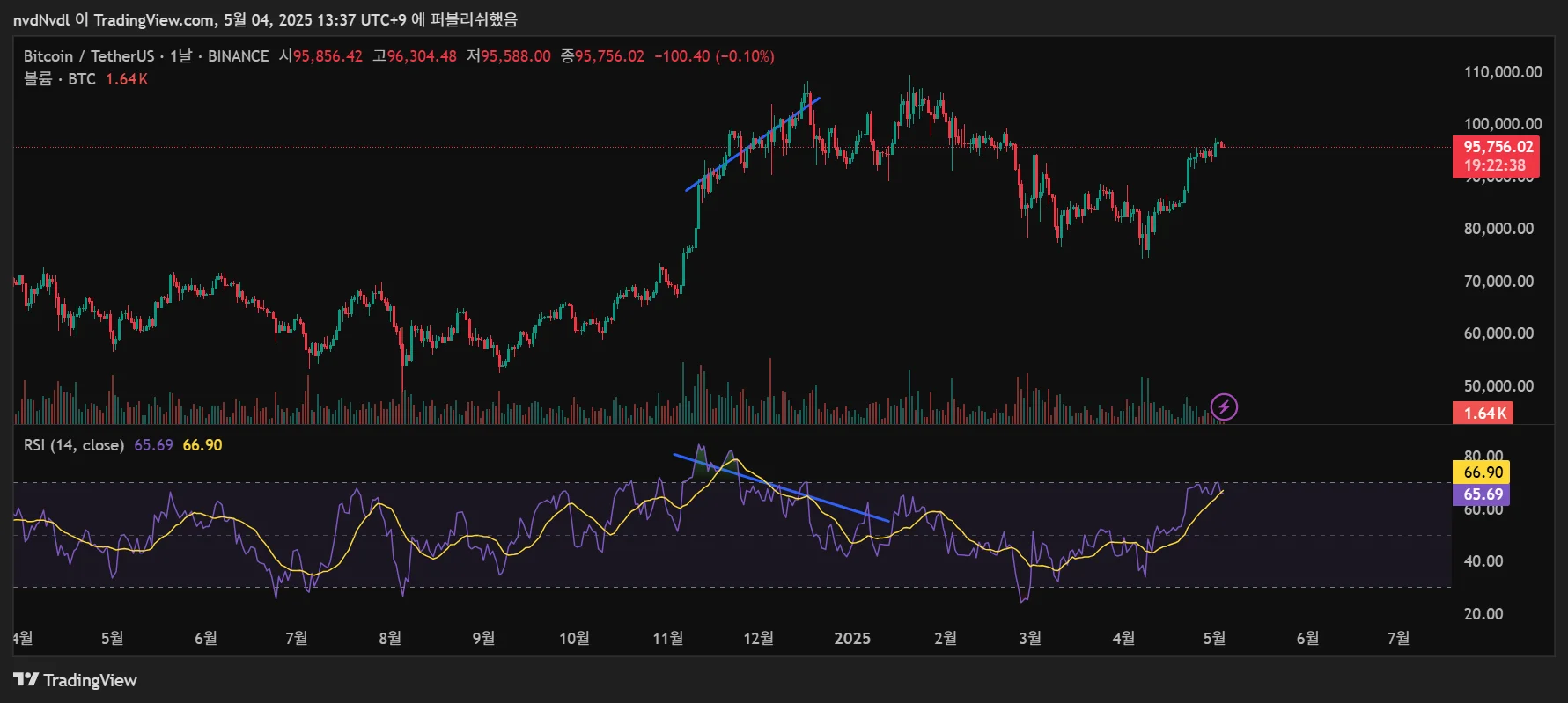Click the BINANCE exchange name in title
The height and width of the screenshot is (703, 1568).
[238, 56]
